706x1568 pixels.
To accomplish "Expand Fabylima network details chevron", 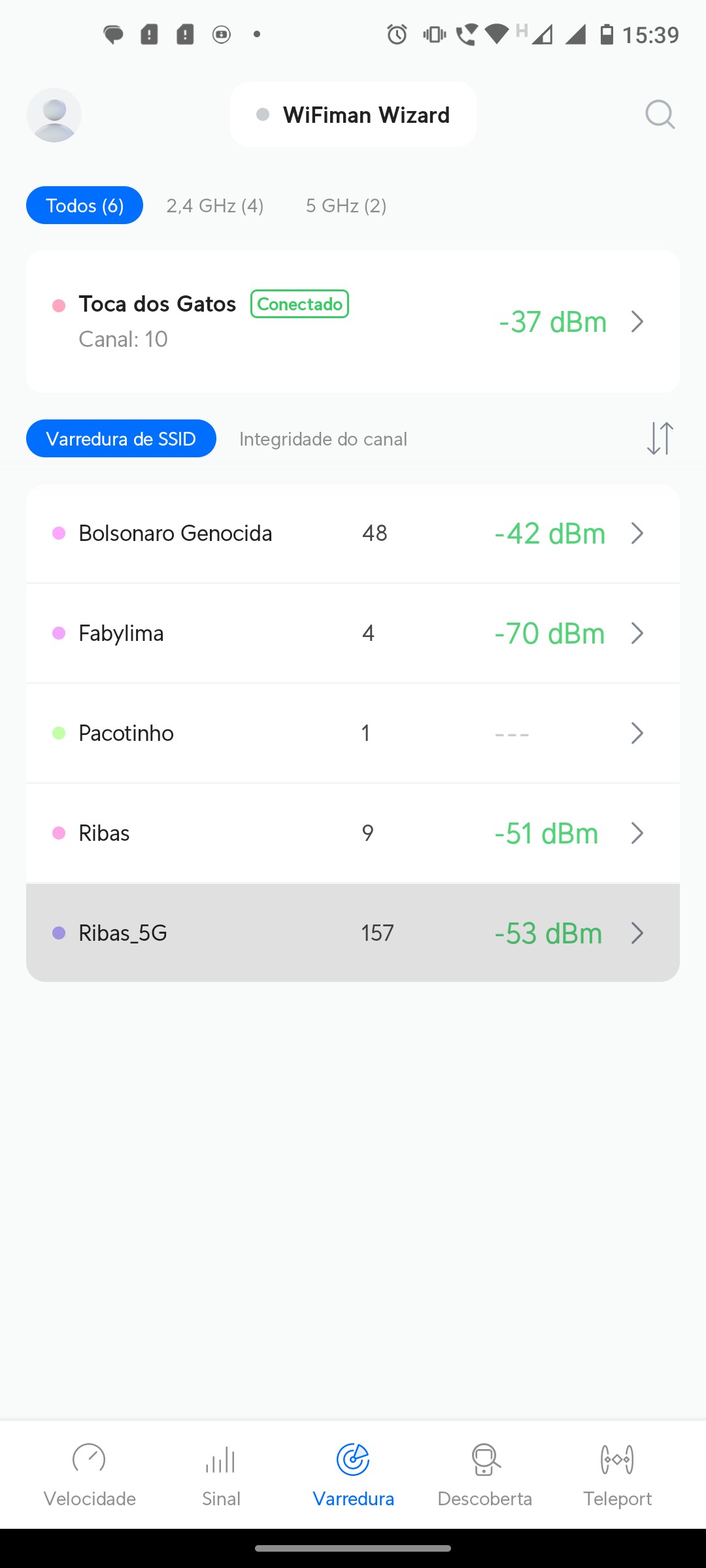I will coord(637,633).
